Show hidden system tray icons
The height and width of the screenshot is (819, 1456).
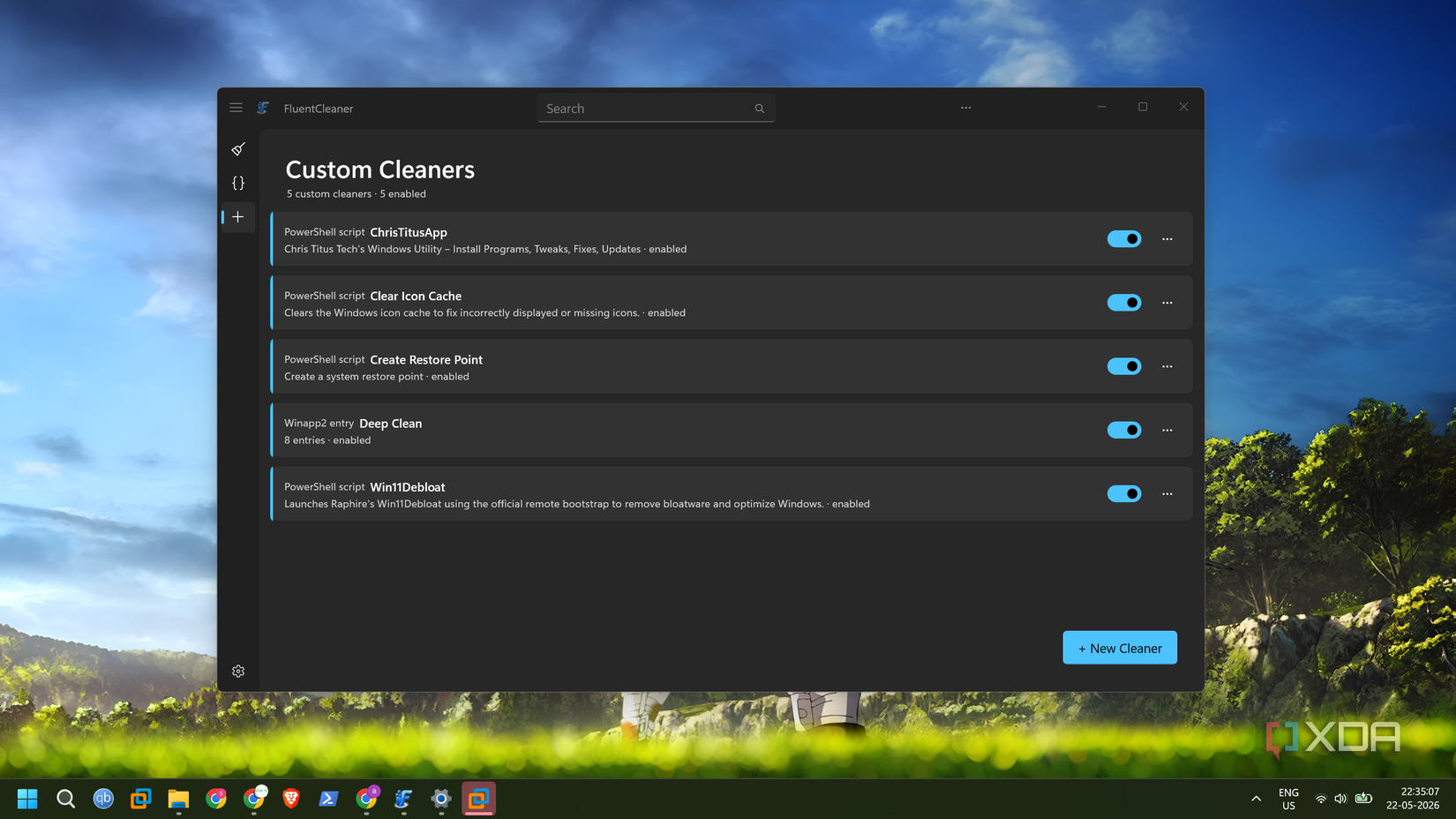(1256, 799)
